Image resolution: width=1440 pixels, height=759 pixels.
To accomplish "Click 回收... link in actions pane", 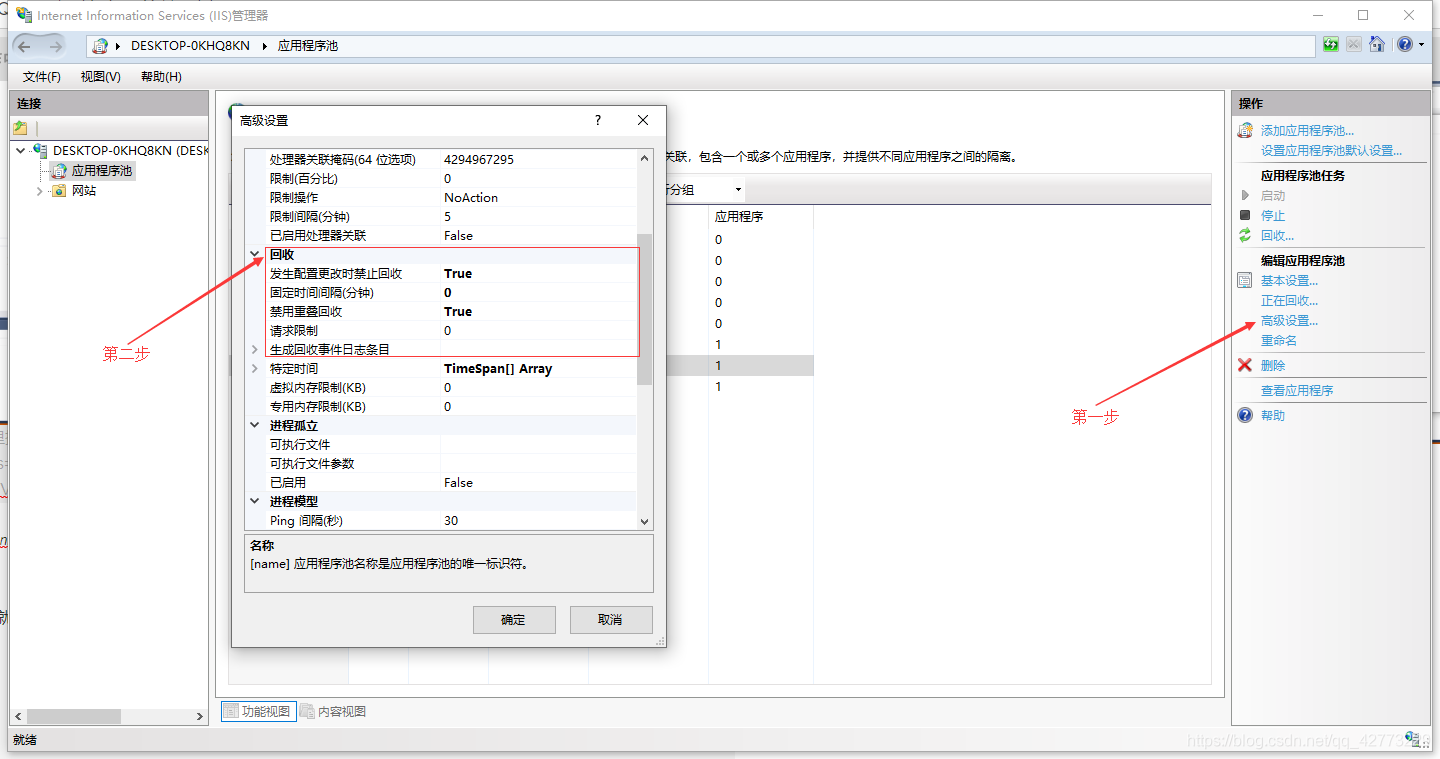I will 1277,236.
